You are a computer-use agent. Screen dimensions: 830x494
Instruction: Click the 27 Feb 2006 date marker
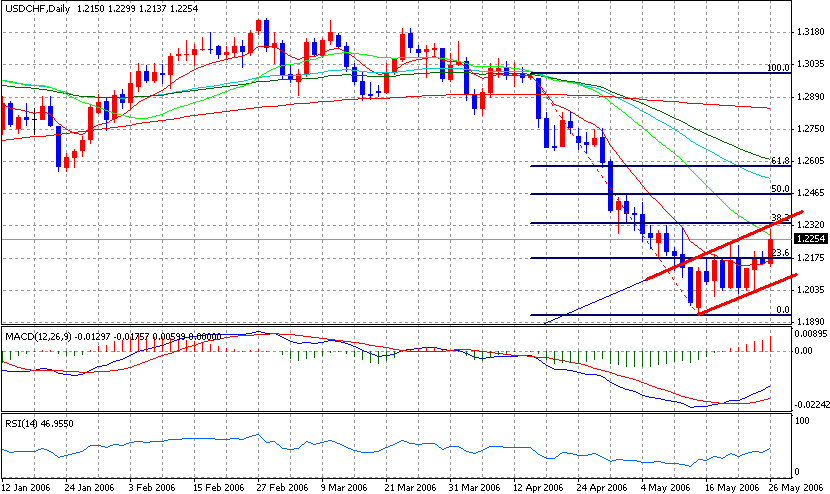282,488
